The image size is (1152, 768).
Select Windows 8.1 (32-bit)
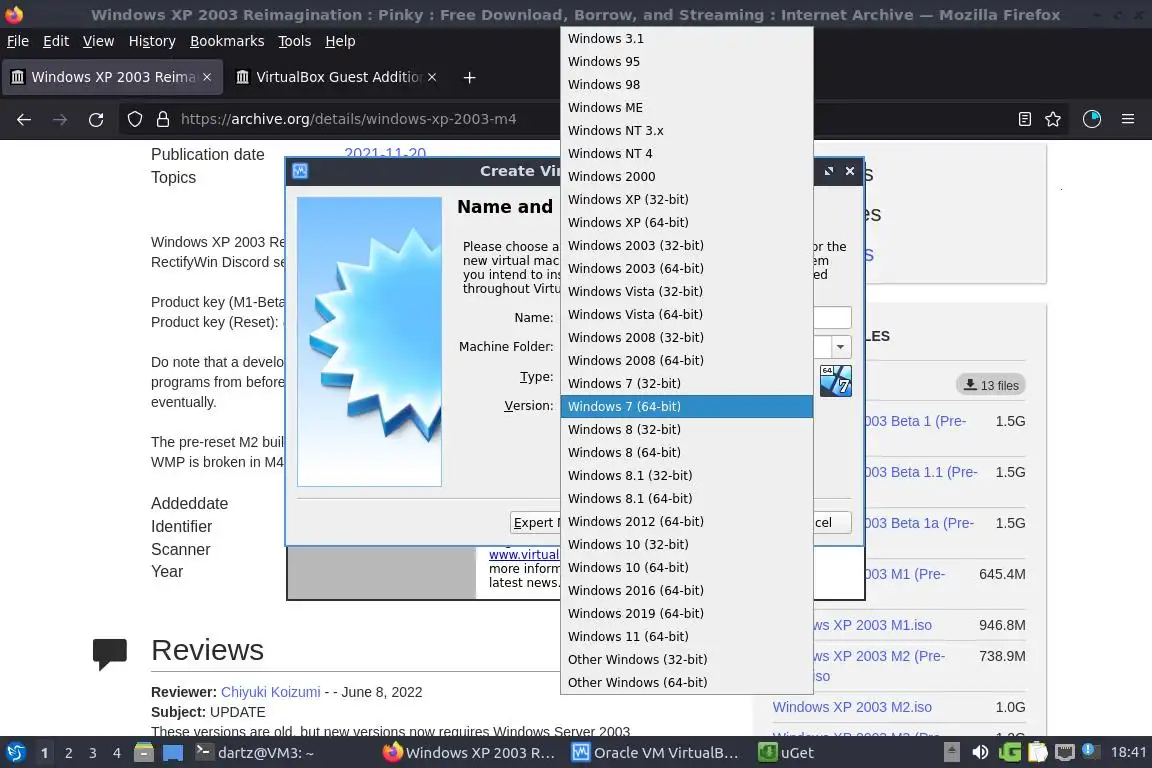pos(686,475)
